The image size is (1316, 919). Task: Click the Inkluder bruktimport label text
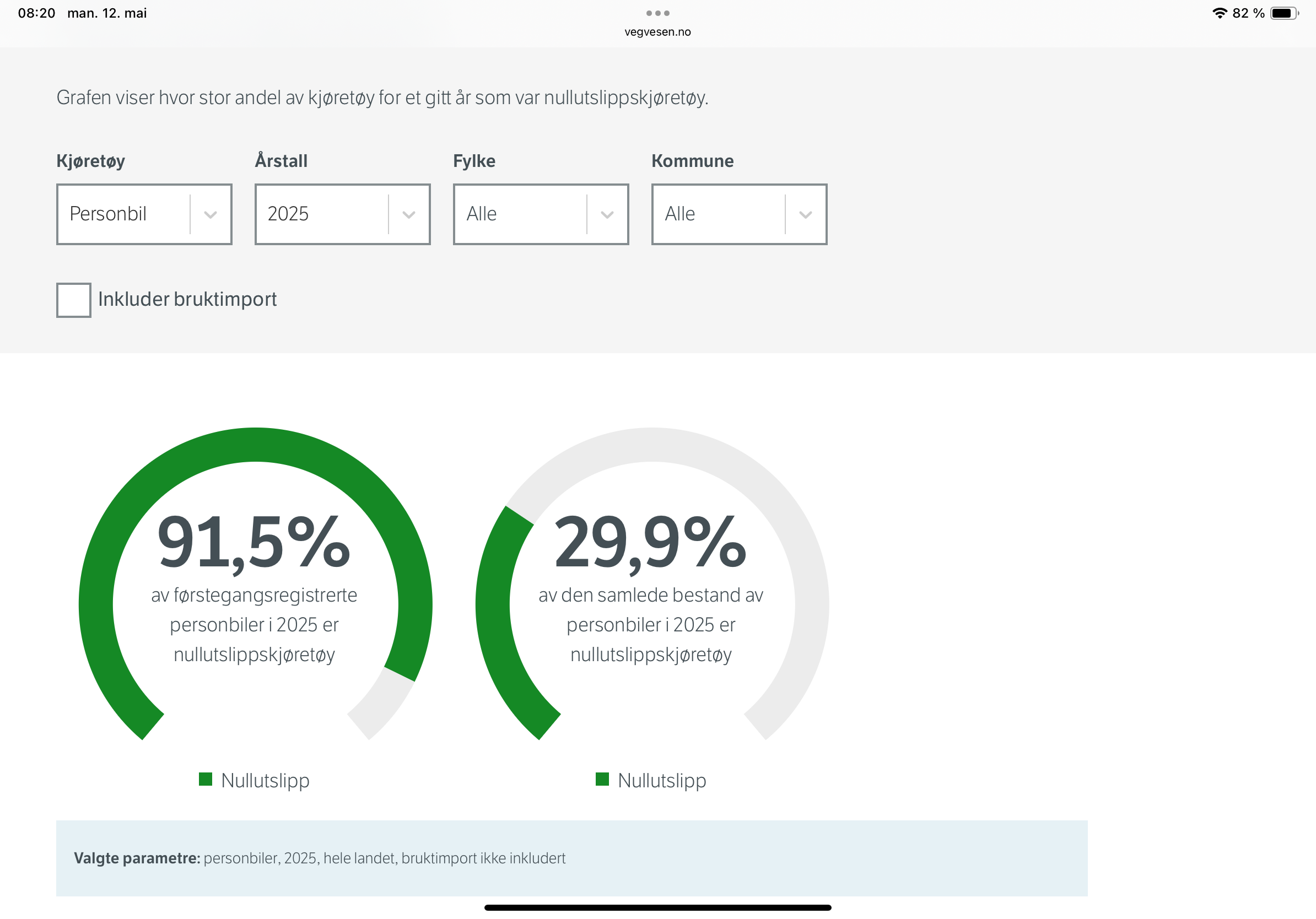(x=187, y=299)
